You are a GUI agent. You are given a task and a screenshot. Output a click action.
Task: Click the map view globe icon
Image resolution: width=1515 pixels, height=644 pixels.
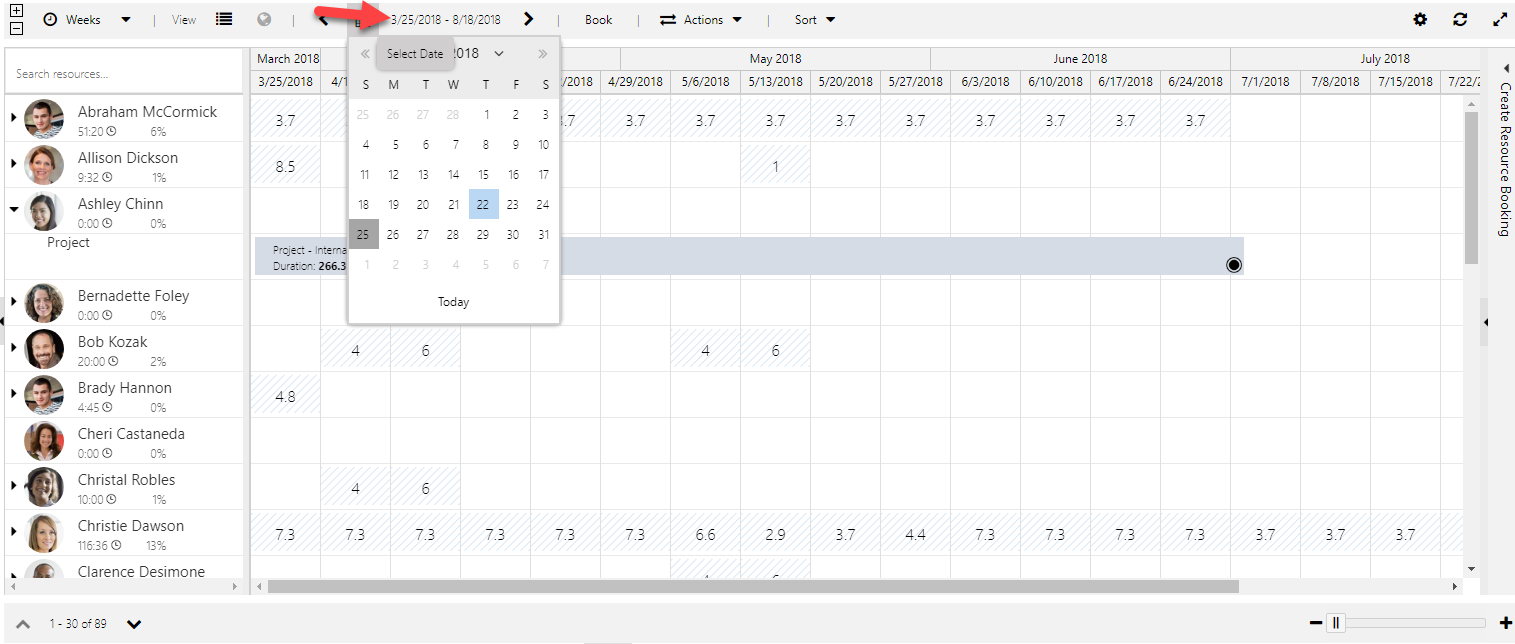click(x=264, y=19)
